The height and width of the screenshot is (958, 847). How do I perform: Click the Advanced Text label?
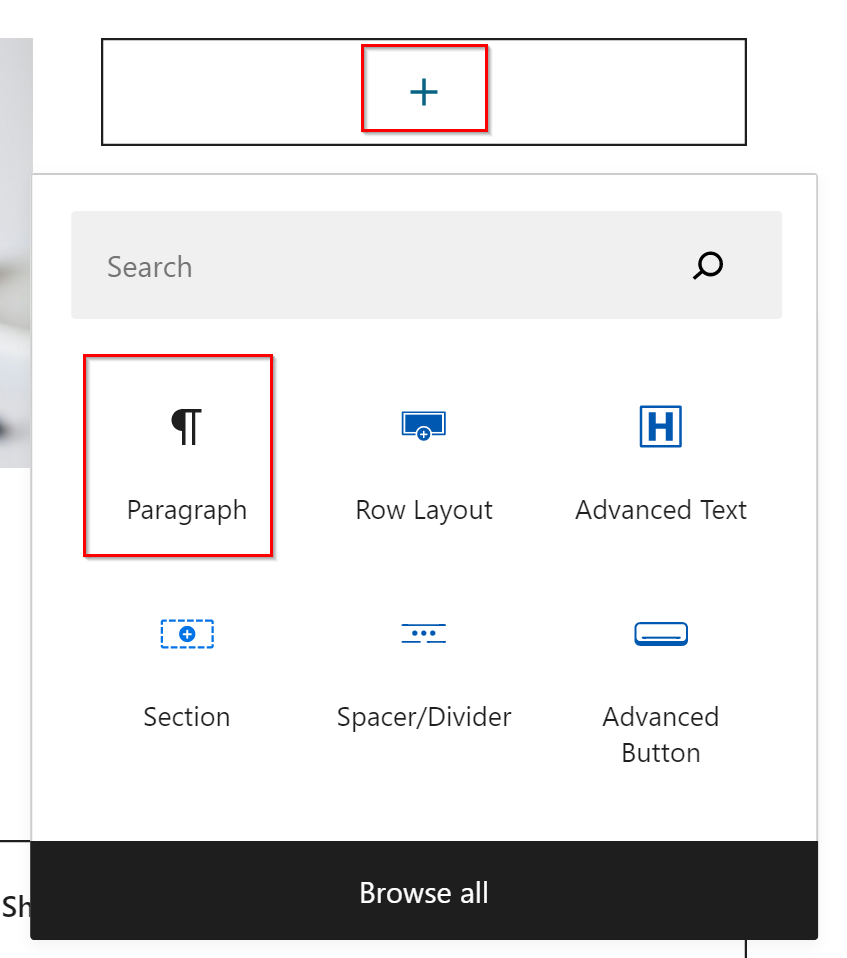click(661, 510)
